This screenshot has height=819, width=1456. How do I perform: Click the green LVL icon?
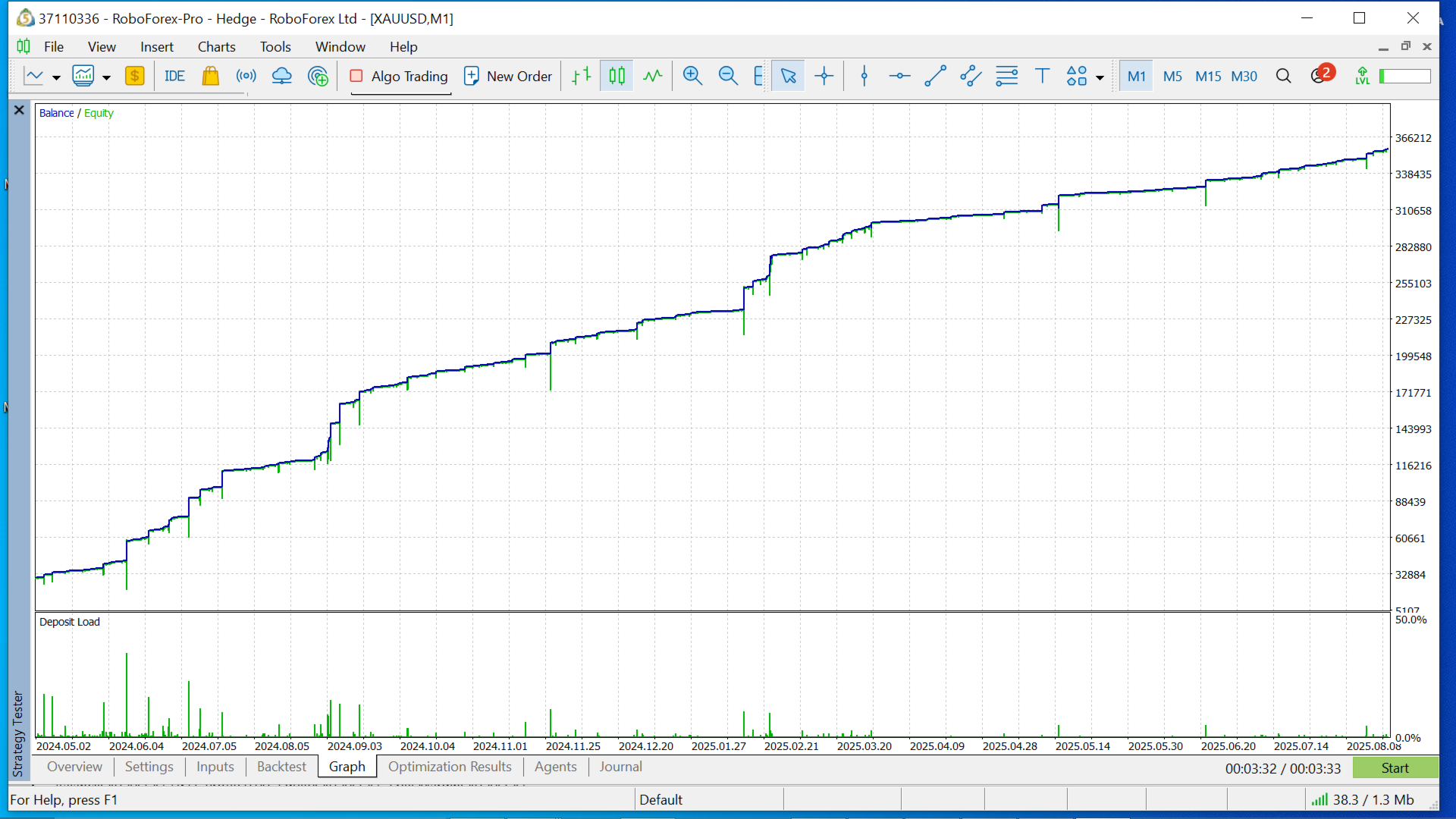(1363, 76)
